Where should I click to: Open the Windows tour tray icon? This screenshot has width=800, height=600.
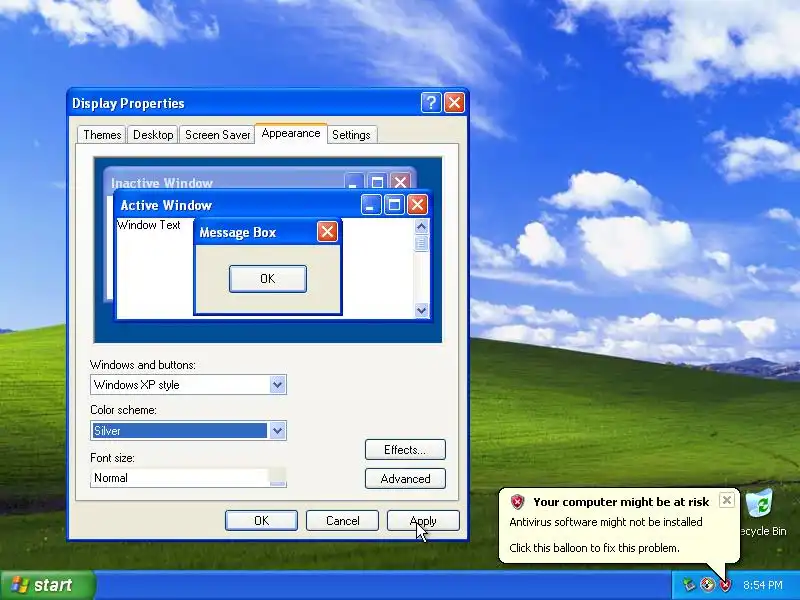pyautogui.click(x=707, y=585)
